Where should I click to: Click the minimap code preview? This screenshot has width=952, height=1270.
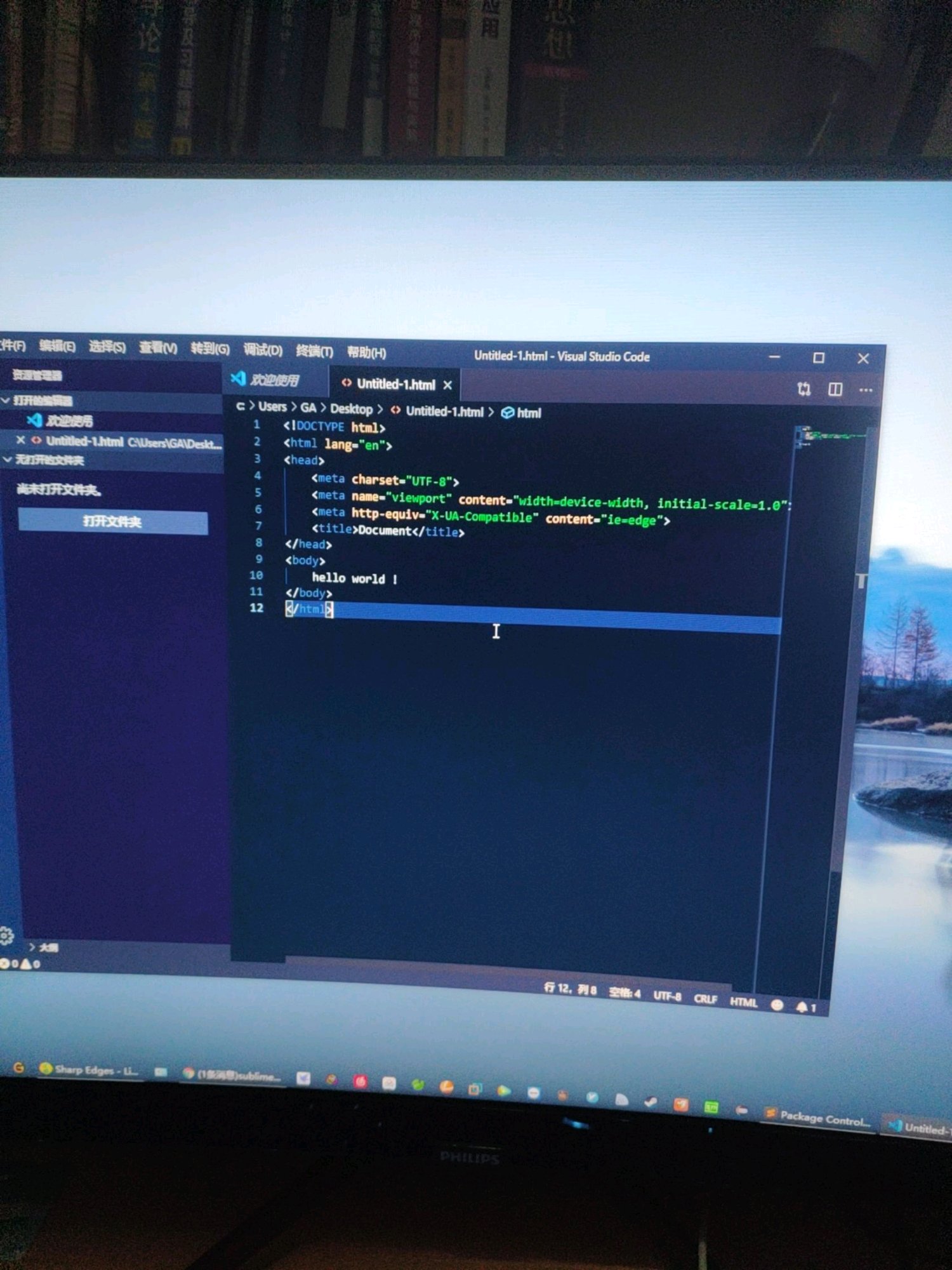(830, 437)
